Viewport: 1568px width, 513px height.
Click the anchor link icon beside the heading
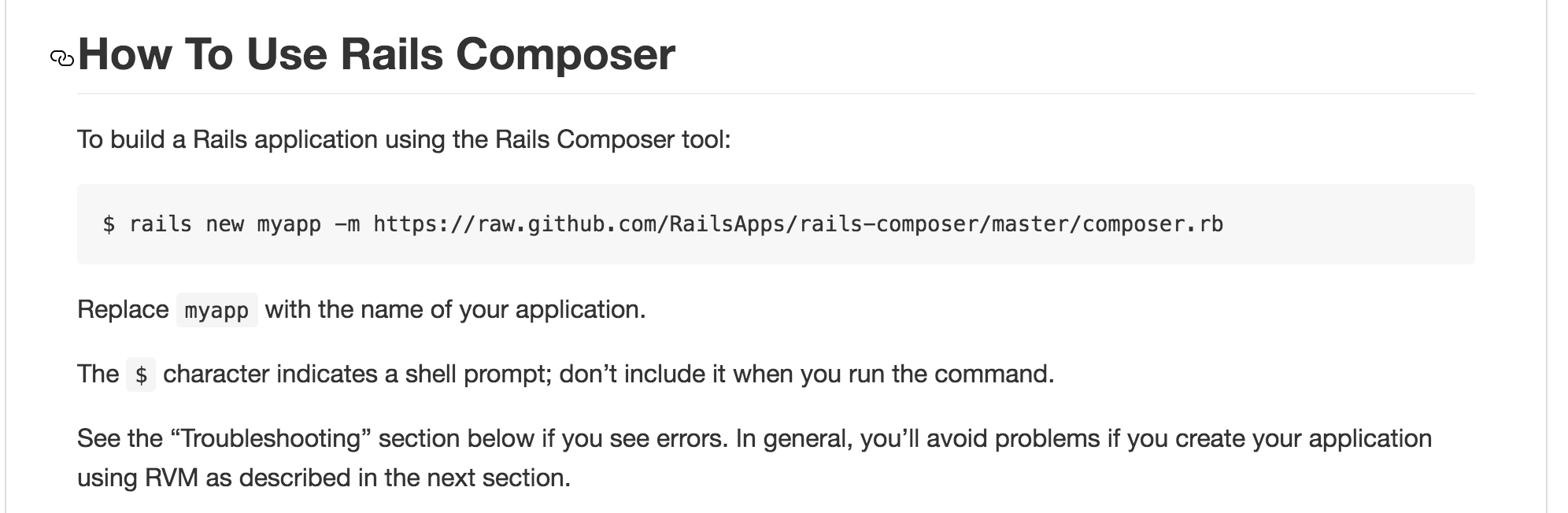point(61,58)
